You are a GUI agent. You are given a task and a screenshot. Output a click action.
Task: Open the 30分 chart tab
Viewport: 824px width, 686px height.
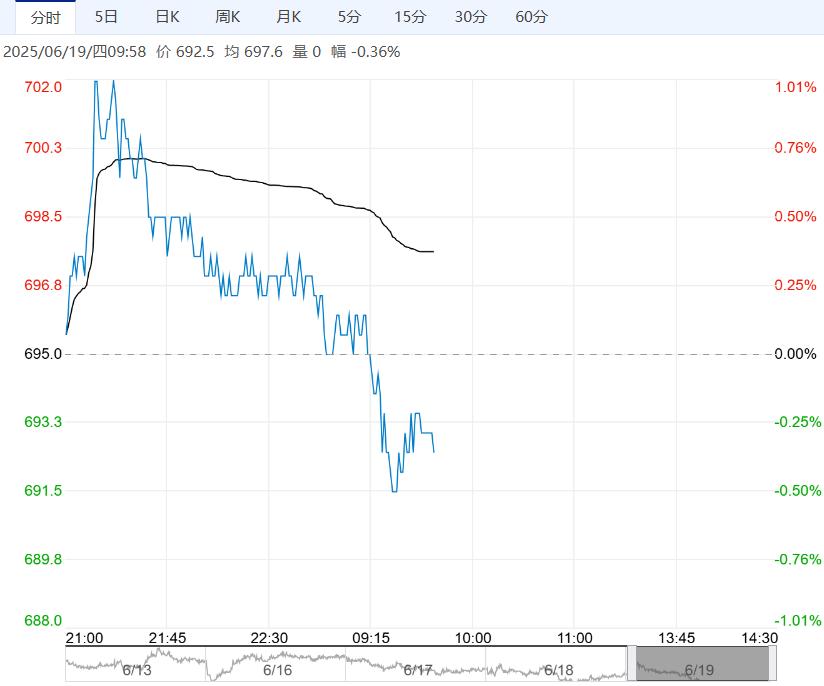coord(471,17)
